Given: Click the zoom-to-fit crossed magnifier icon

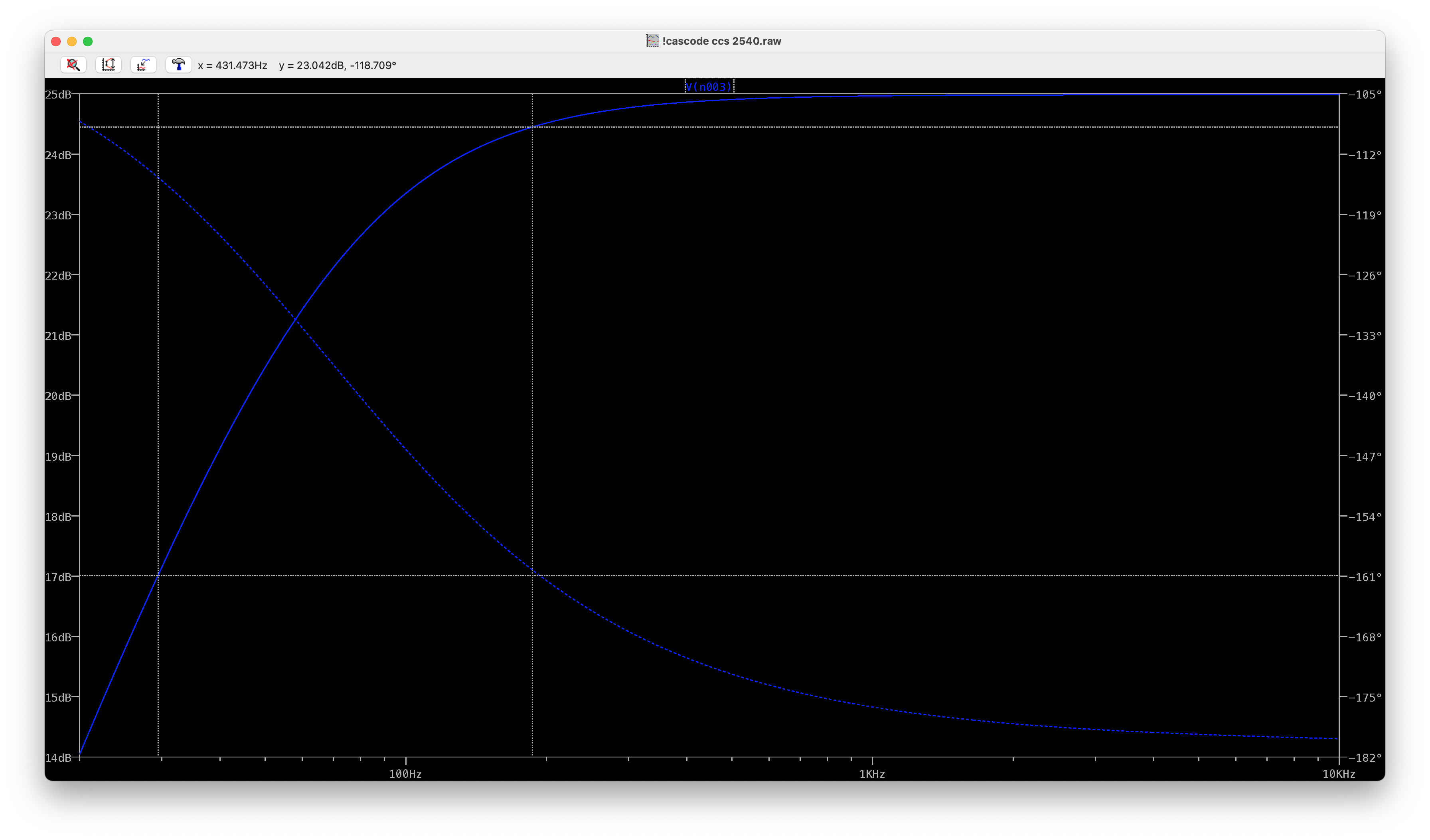Looking at the screenshot, I should click(x=73, y=65).
